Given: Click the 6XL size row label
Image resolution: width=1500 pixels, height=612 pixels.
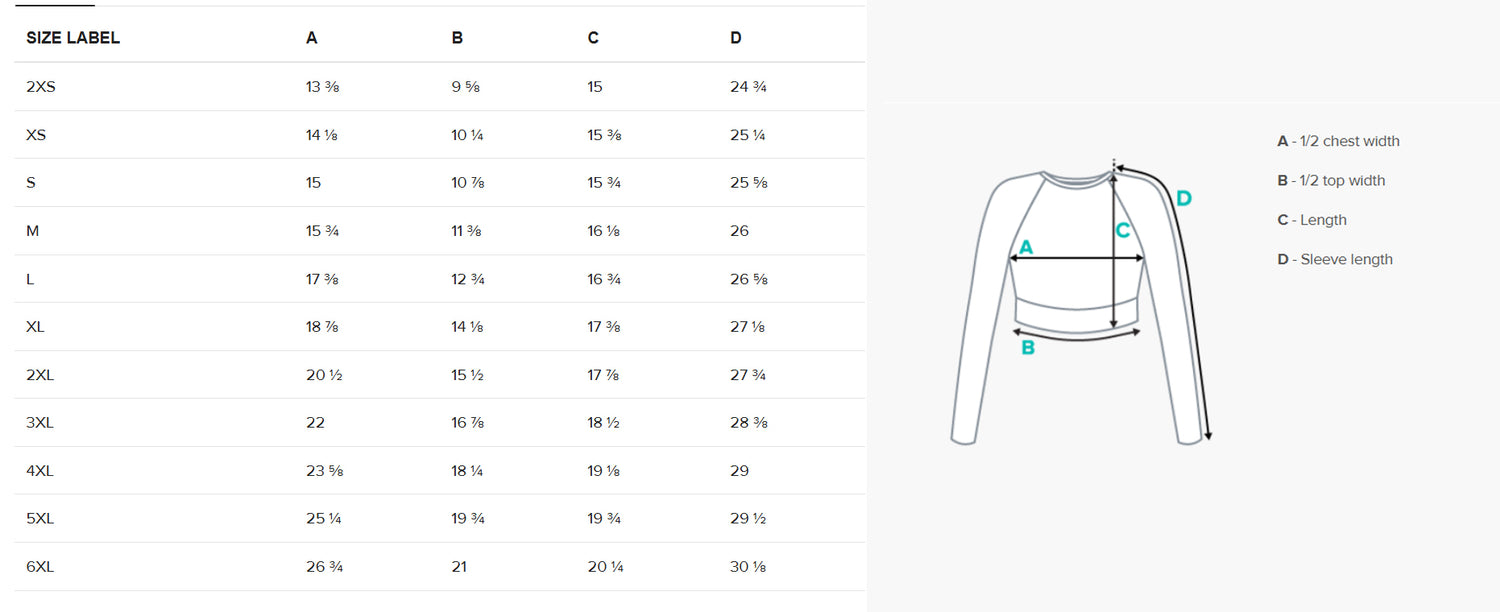Looking at the screenshot, I should tap(40, 567).
